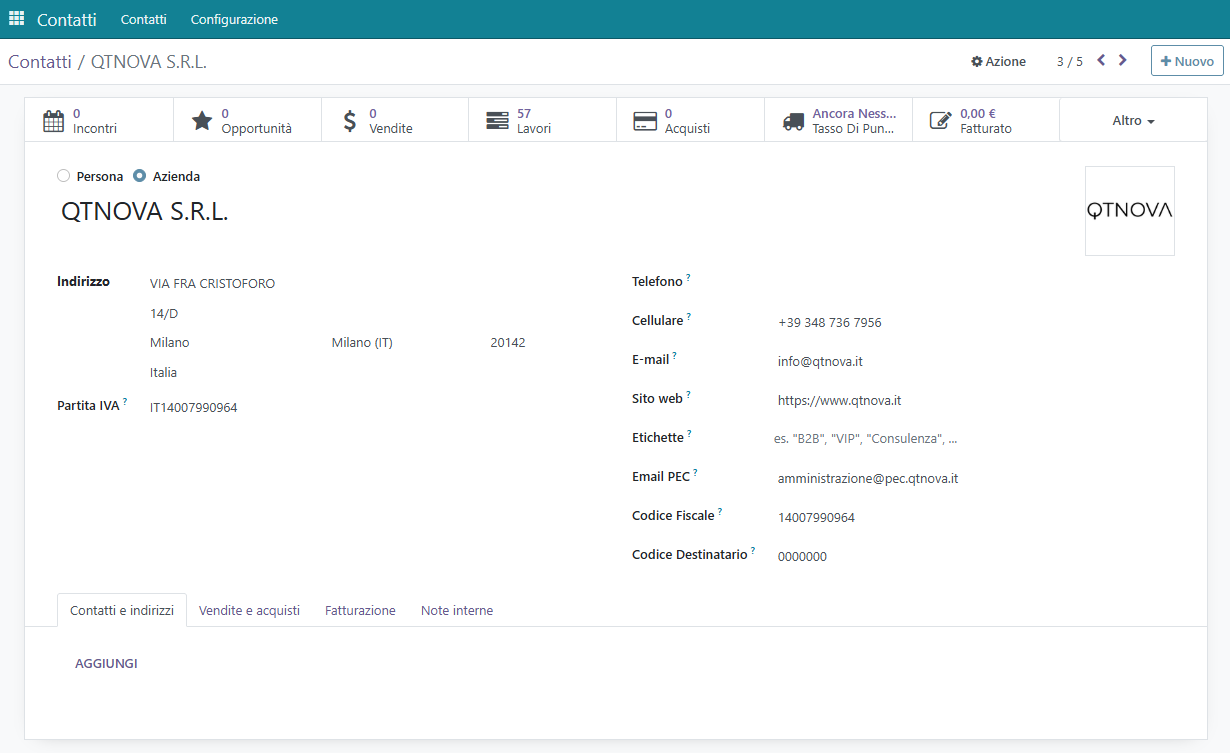Click the Nuovo button
The width and height of the screenshot is (1230, 753).
point(1187,61)
